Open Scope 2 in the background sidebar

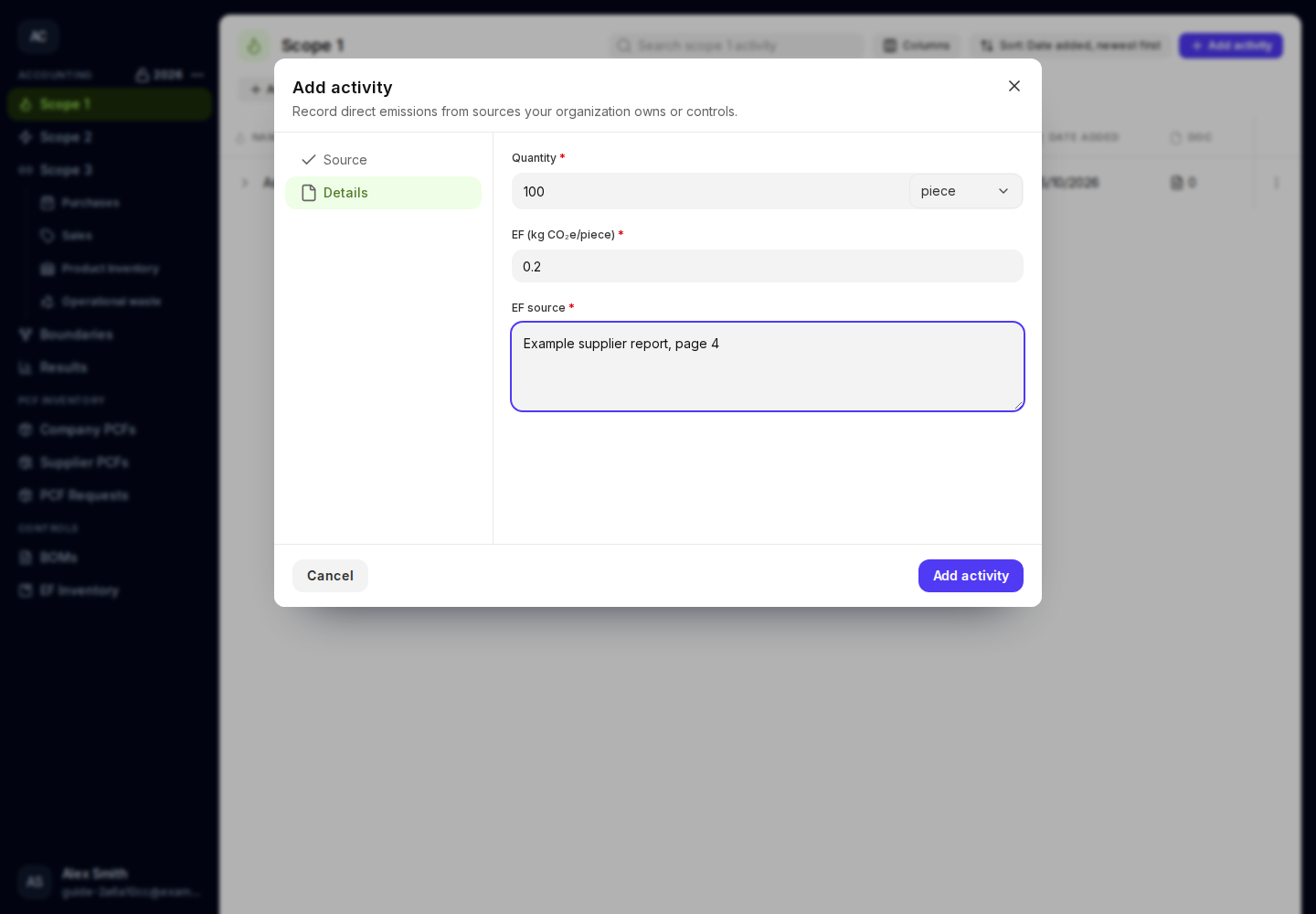point(110,137)
